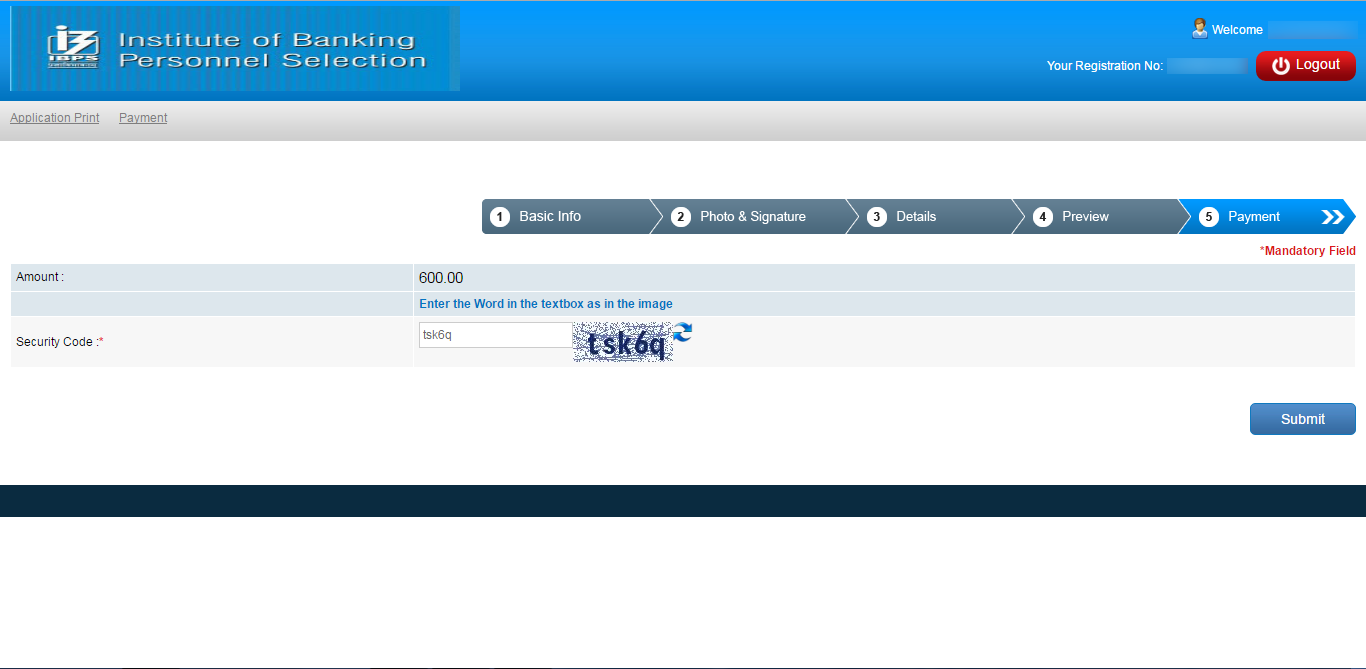Click the double chevron on Payment step

pos(1332,217)
